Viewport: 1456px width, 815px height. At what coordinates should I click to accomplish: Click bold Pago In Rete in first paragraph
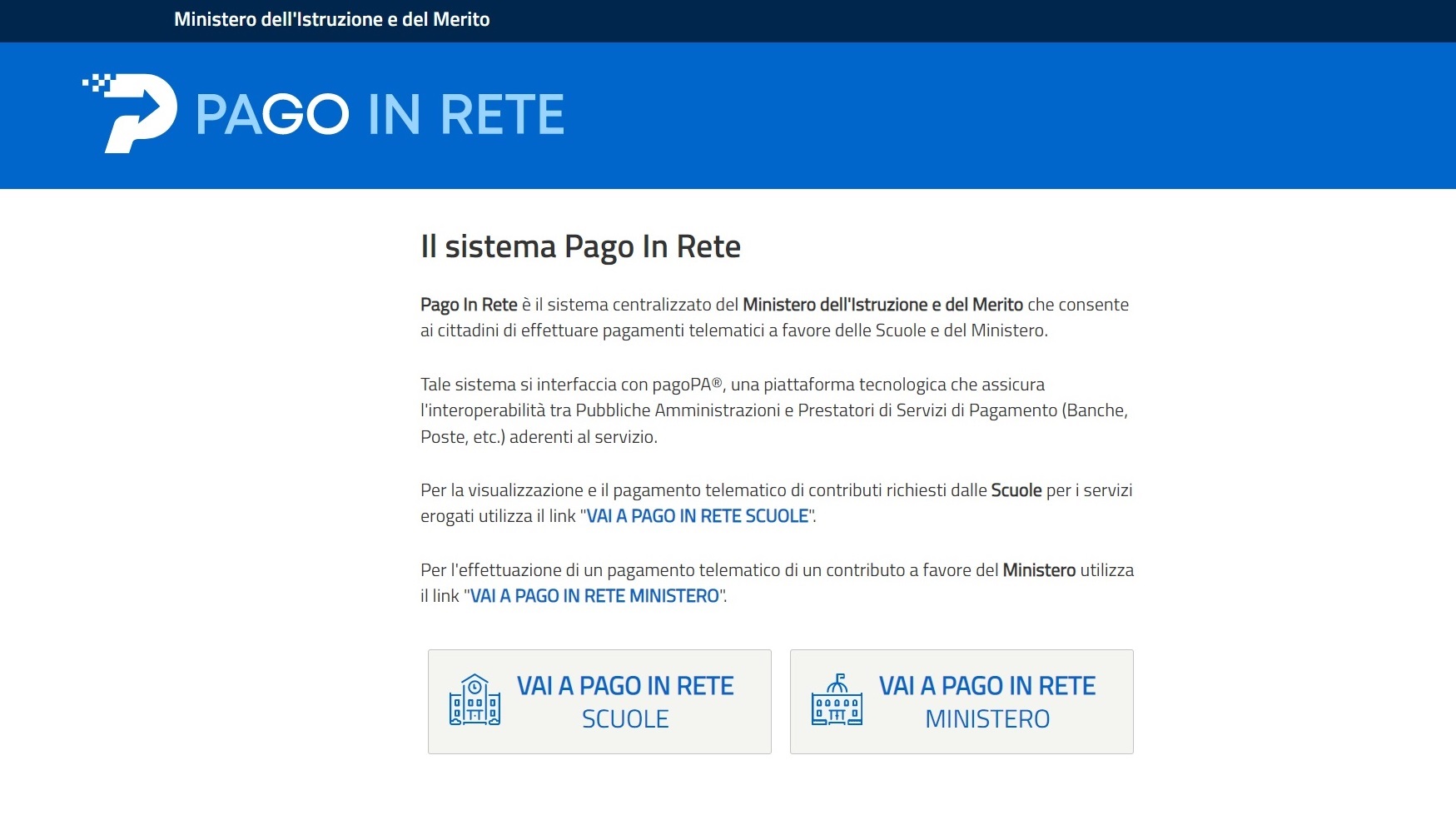pos(469,305)
